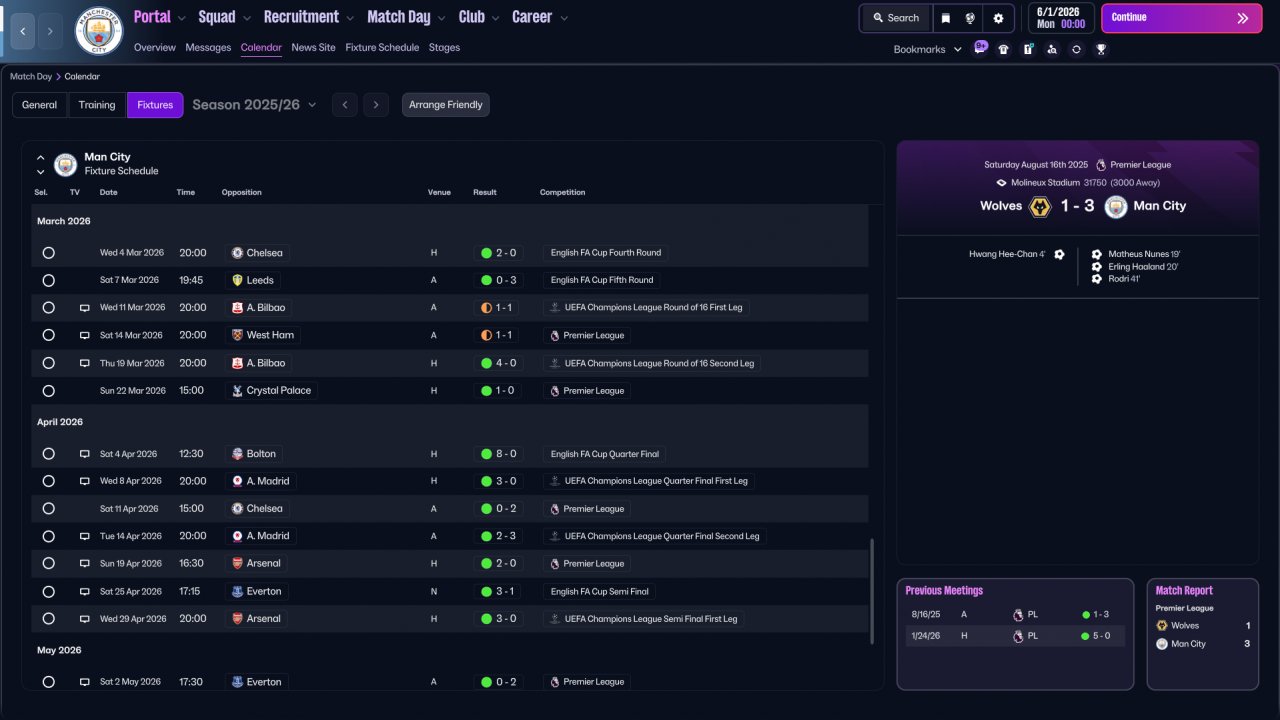
Task: Click the tactics board icon in bookmarks bar
Action: 1028,49
